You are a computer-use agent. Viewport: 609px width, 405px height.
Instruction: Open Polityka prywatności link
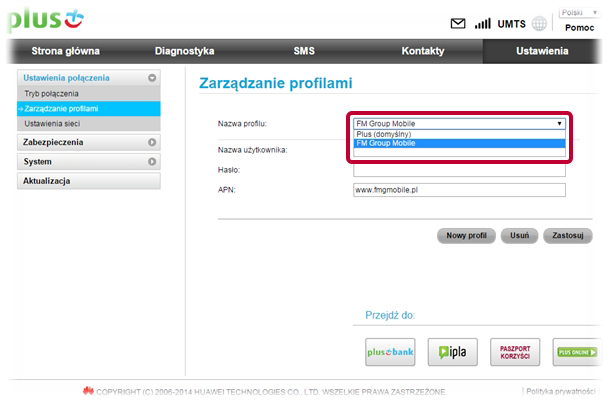pyautogui.click(x=560, y=391)
